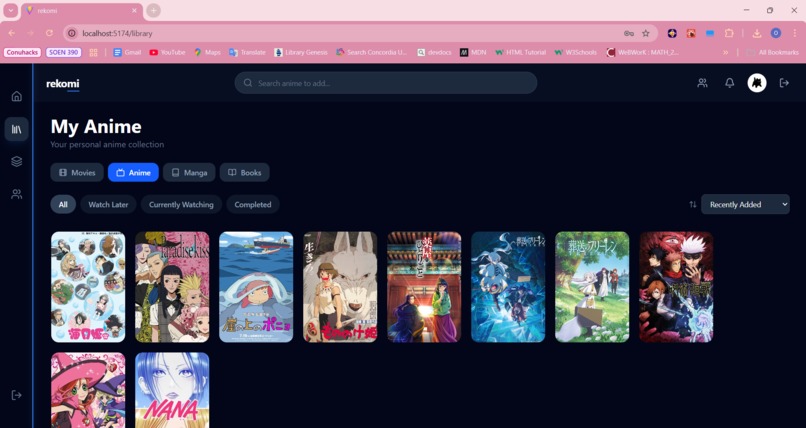Open the bookmarks apps grid icon
The width and height of the screenshot is (806, 428).
[x=94, y=52]
